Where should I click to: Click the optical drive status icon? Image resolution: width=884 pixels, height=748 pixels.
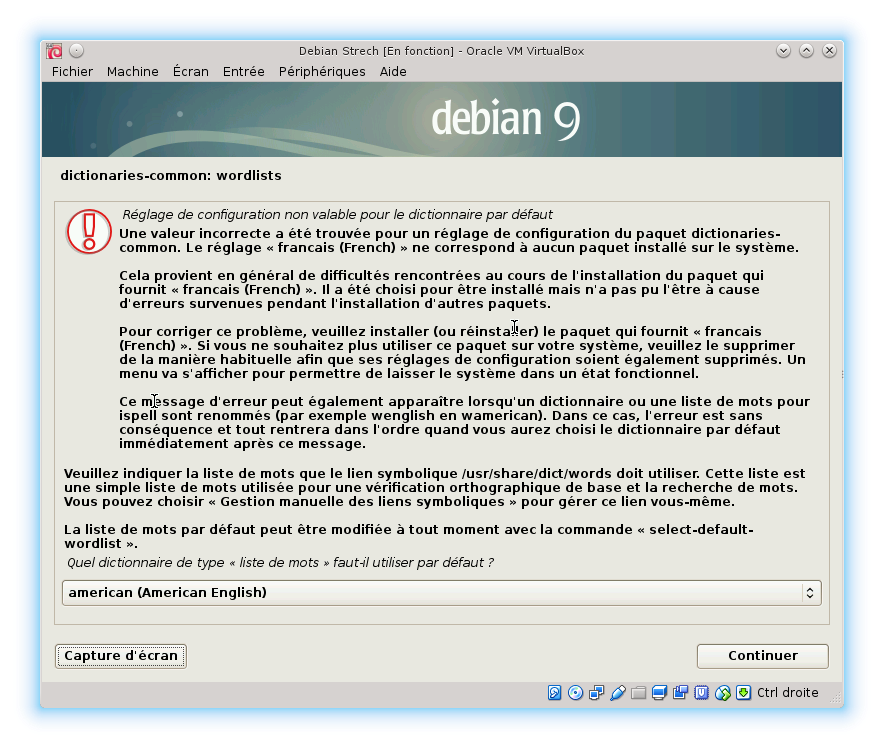tap(575, 693)
